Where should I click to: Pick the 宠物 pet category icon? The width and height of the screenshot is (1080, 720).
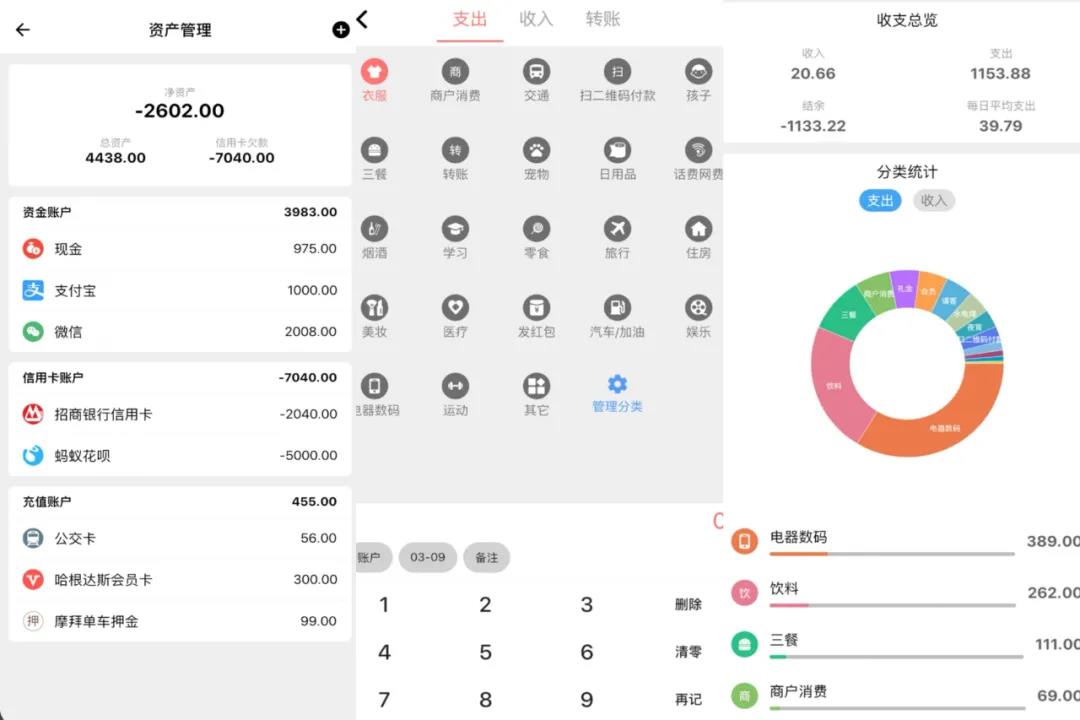(x=536, y=150)
